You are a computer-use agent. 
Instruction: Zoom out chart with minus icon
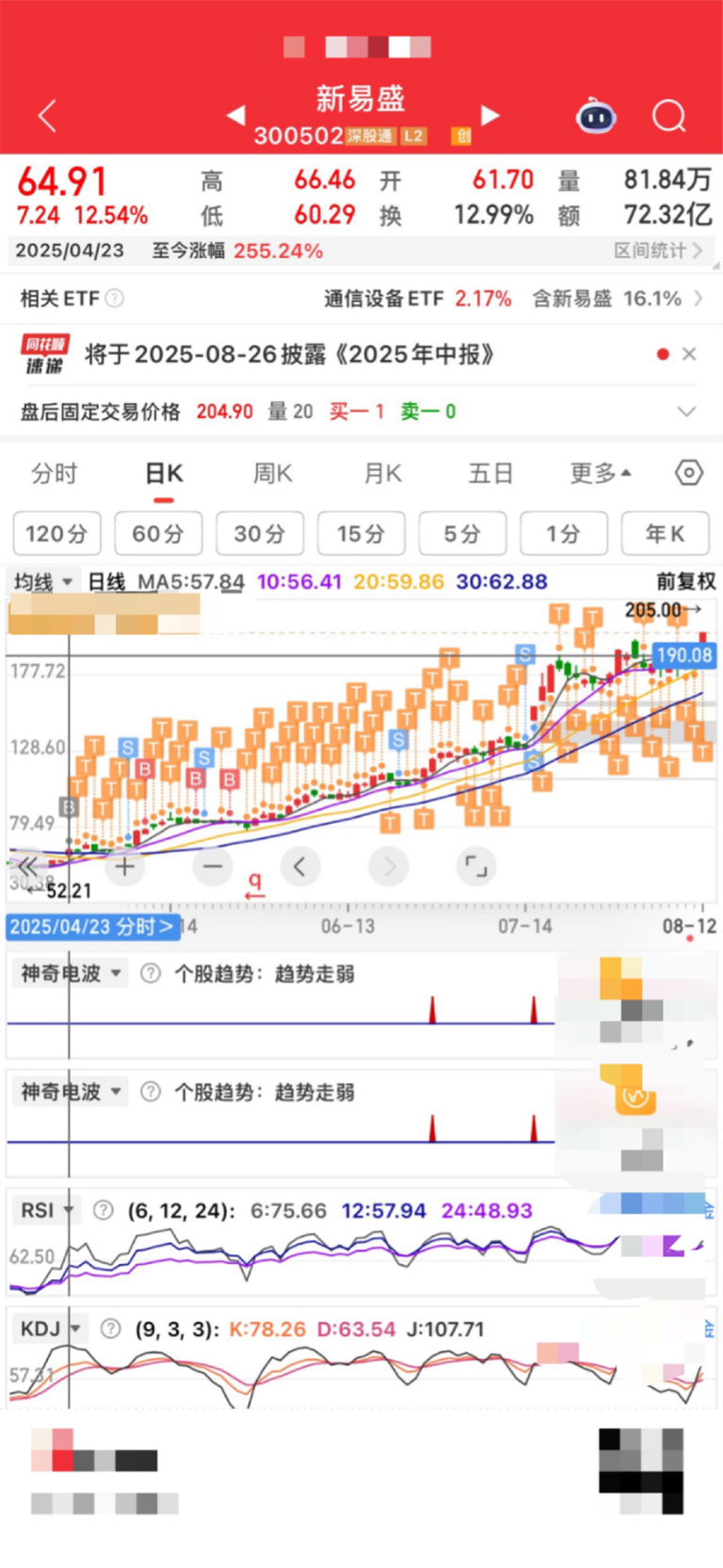pyautogui.click(x=213, y=866)
